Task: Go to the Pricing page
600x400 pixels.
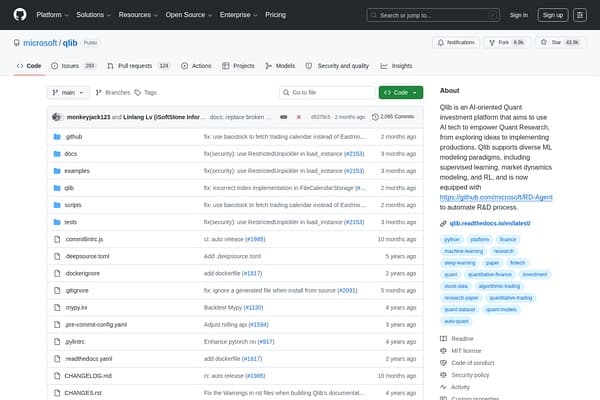Action: click(276, 15)
